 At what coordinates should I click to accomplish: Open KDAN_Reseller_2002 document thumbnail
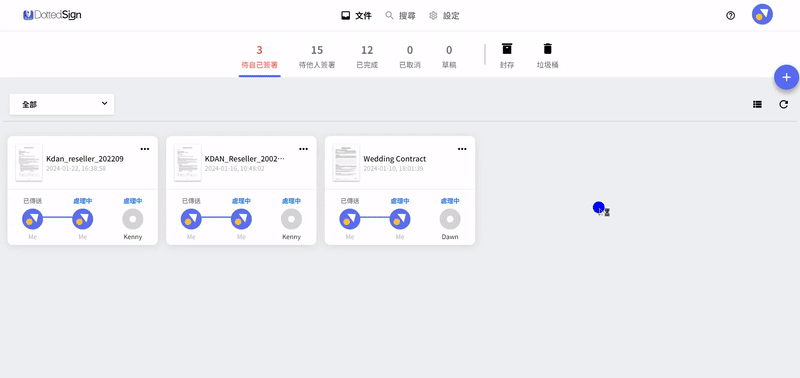coord(188,163)
